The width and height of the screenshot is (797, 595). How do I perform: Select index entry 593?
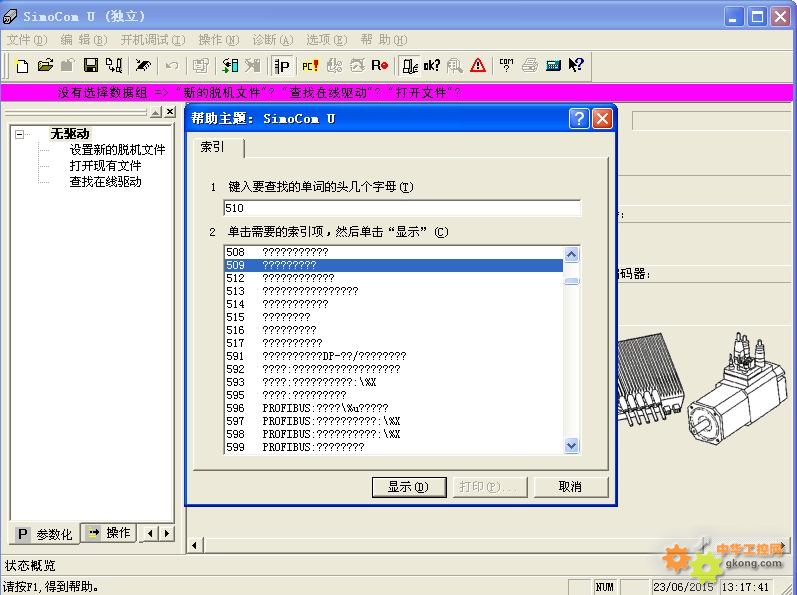click(394, 382)
